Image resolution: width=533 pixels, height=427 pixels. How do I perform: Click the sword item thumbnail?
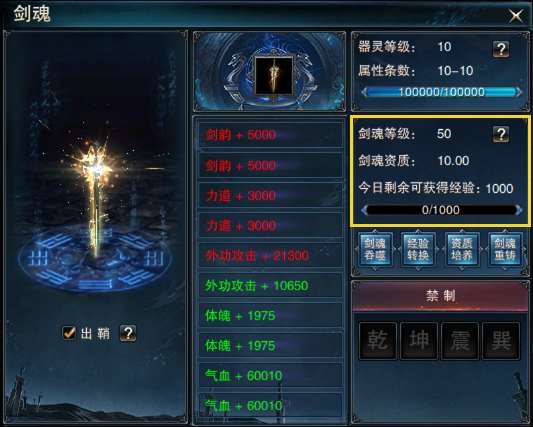point(274,75)
